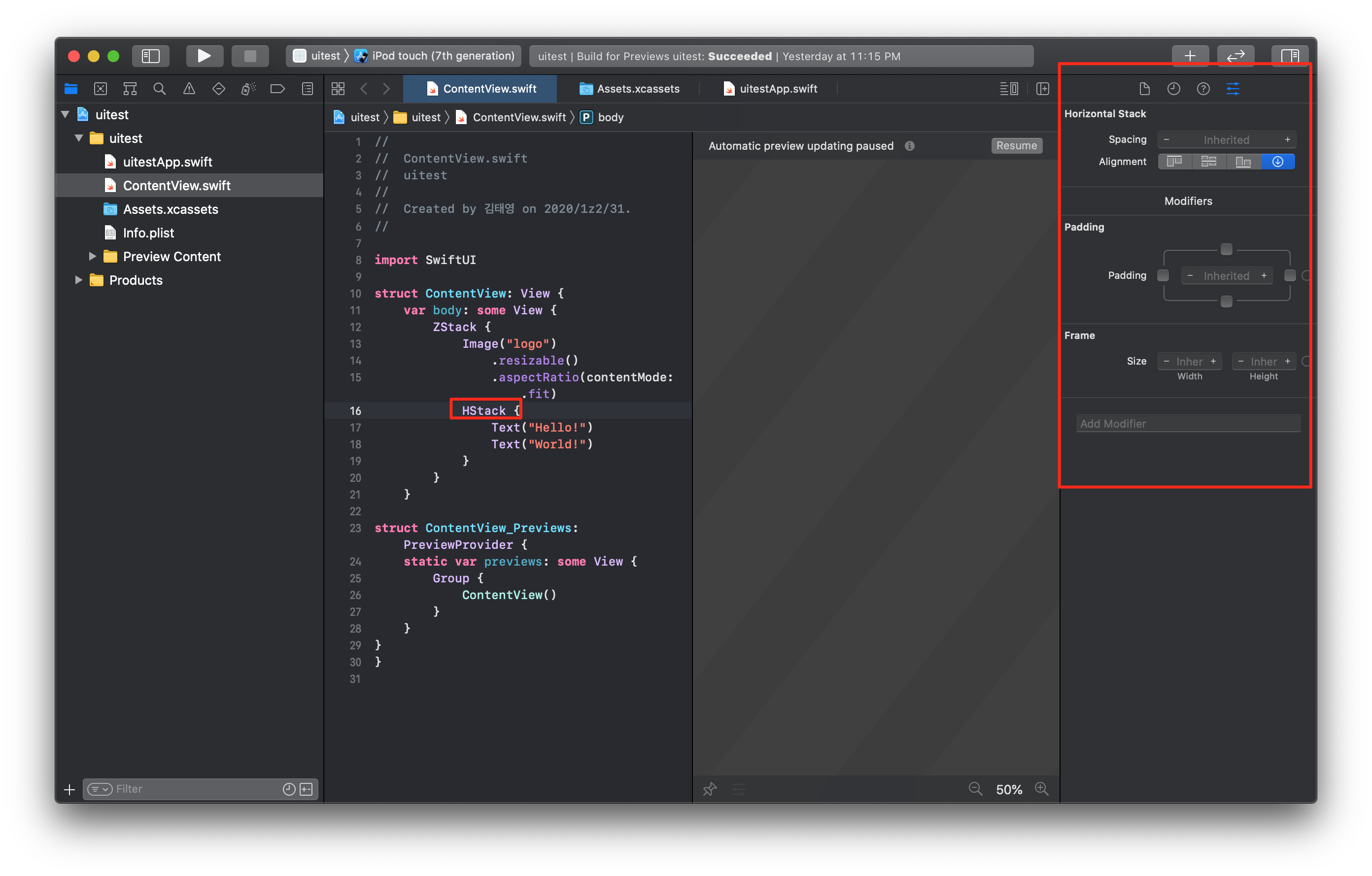
Task: Open the History inspector clock icon
Action: click(x=1174, y=89)
